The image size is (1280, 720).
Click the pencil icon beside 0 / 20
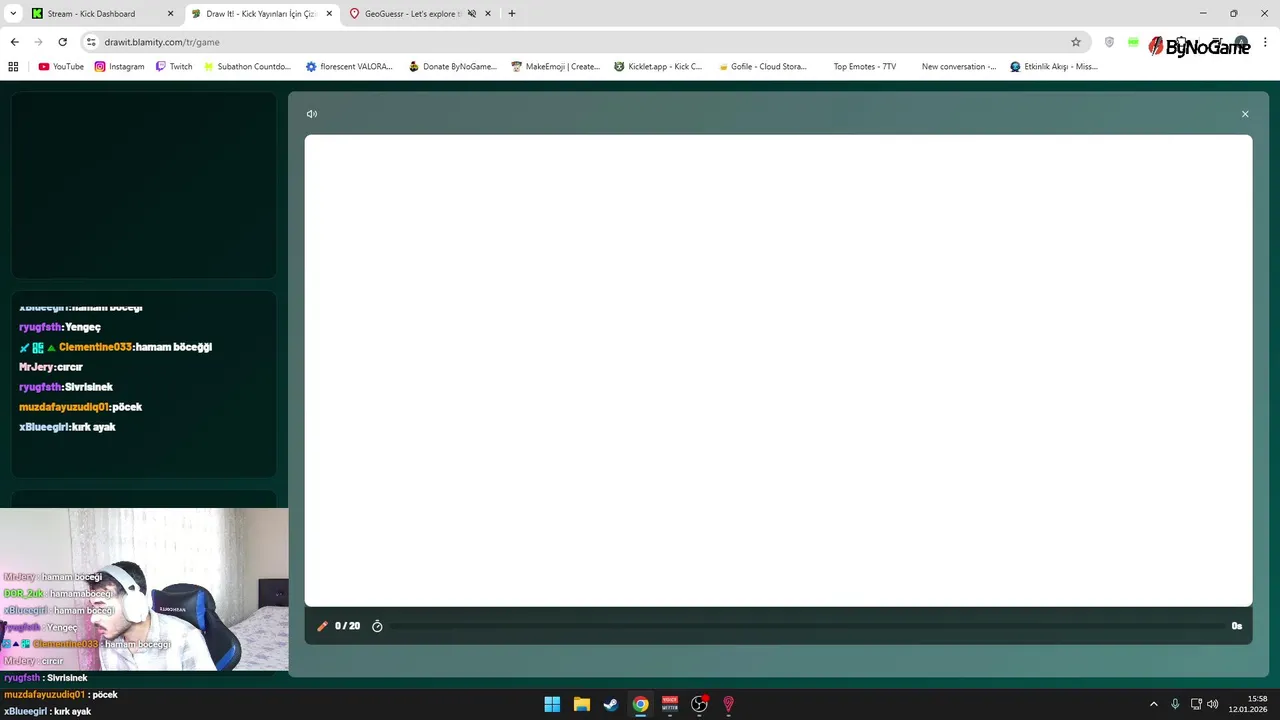322,626
